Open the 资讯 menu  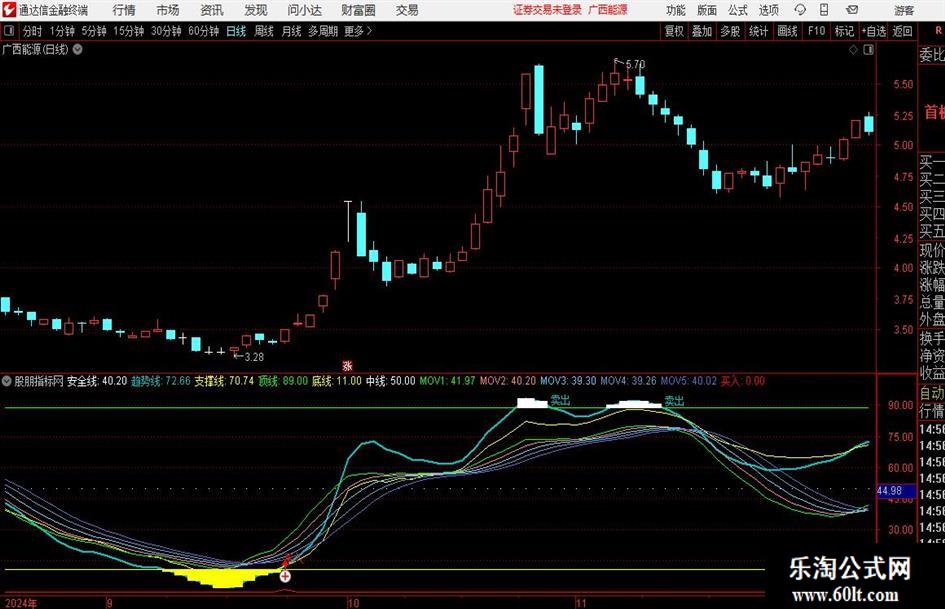(x=212, y=10)
